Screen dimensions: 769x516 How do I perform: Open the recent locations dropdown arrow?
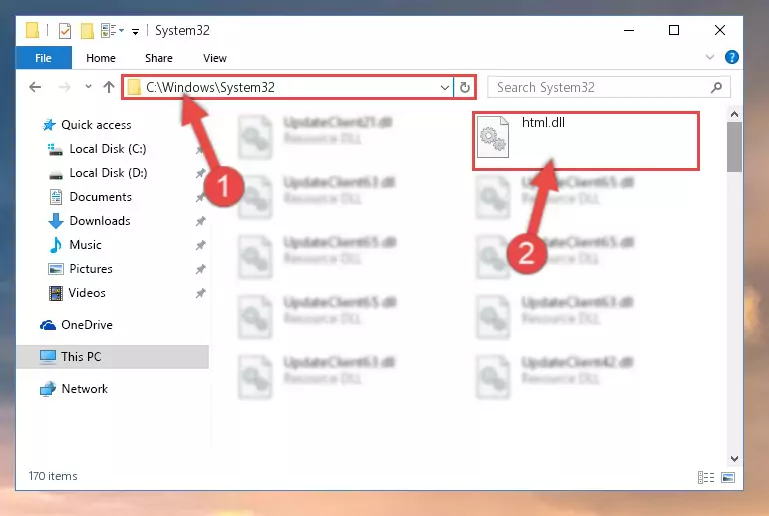[88, 86]
